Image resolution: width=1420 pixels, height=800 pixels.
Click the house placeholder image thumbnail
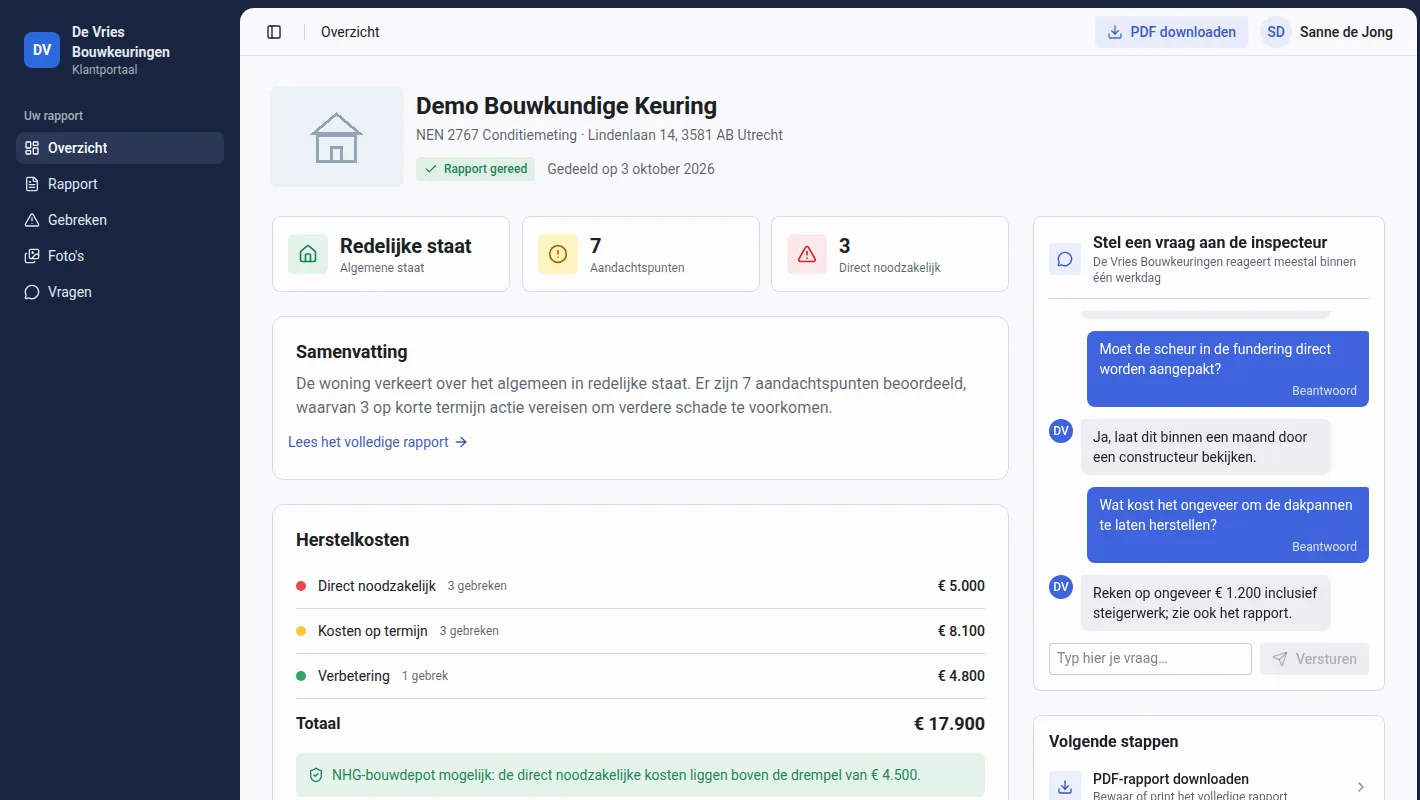(x=337, y=136)
